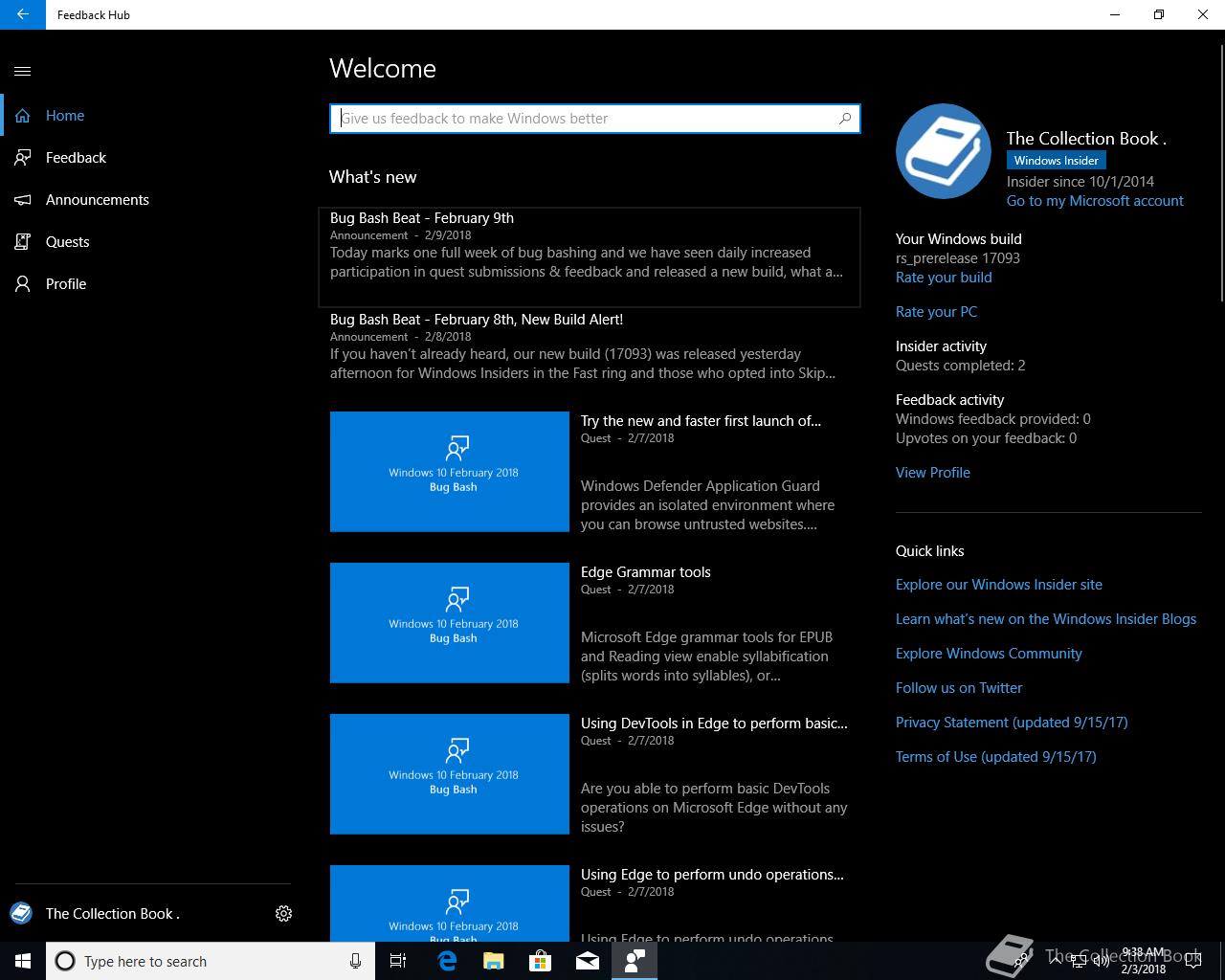1225x980 pixels.
Task: Open the Application Guard quest Bug Bash thumbnail
Action: (450, 472)
